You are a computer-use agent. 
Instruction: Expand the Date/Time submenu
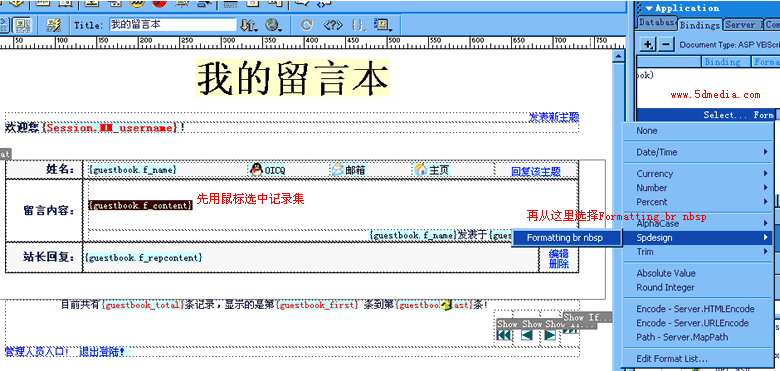(x=698, y=152)
